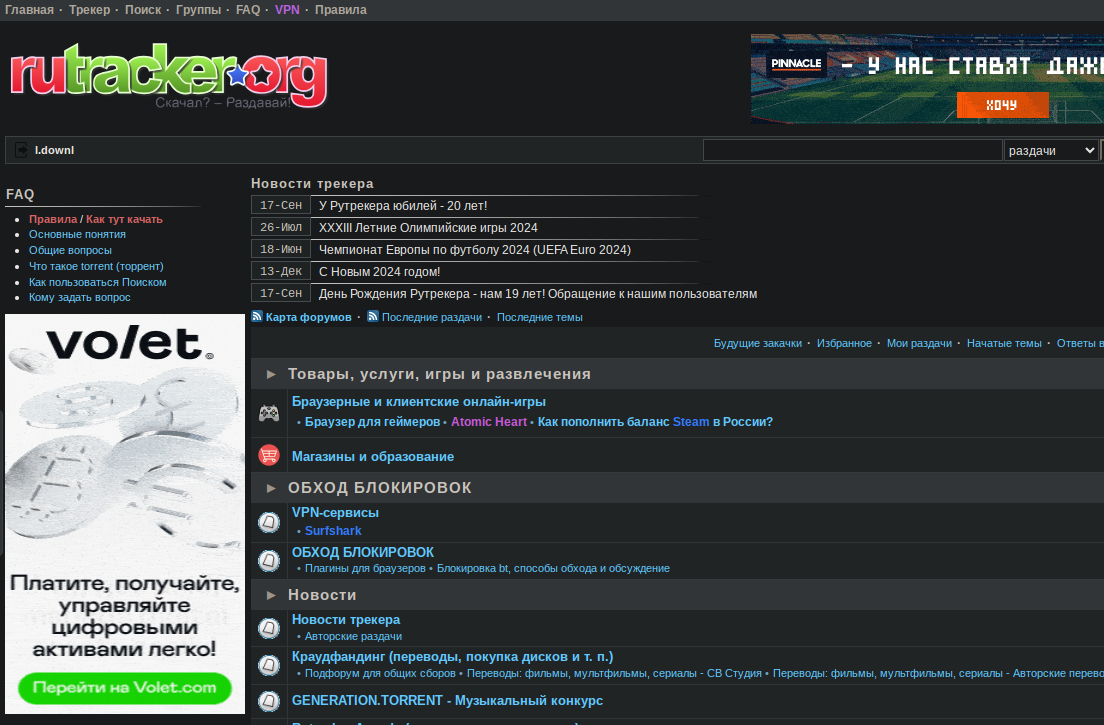Open Авторские раздачи subforum link
Image resolution: width=1104 pixels, height=725 pixels.
tap(353, 636)
